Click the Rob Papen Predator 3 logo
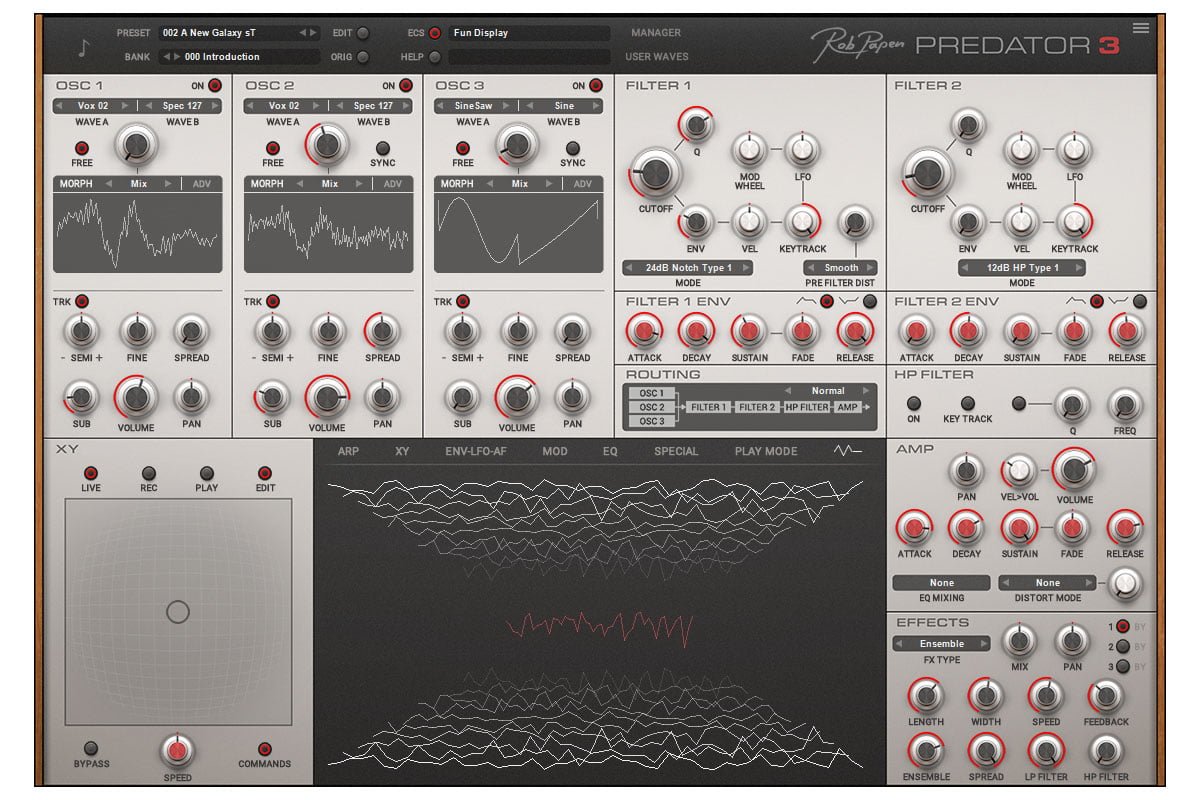Viewport: 1200px width, 800px height. 965,44
